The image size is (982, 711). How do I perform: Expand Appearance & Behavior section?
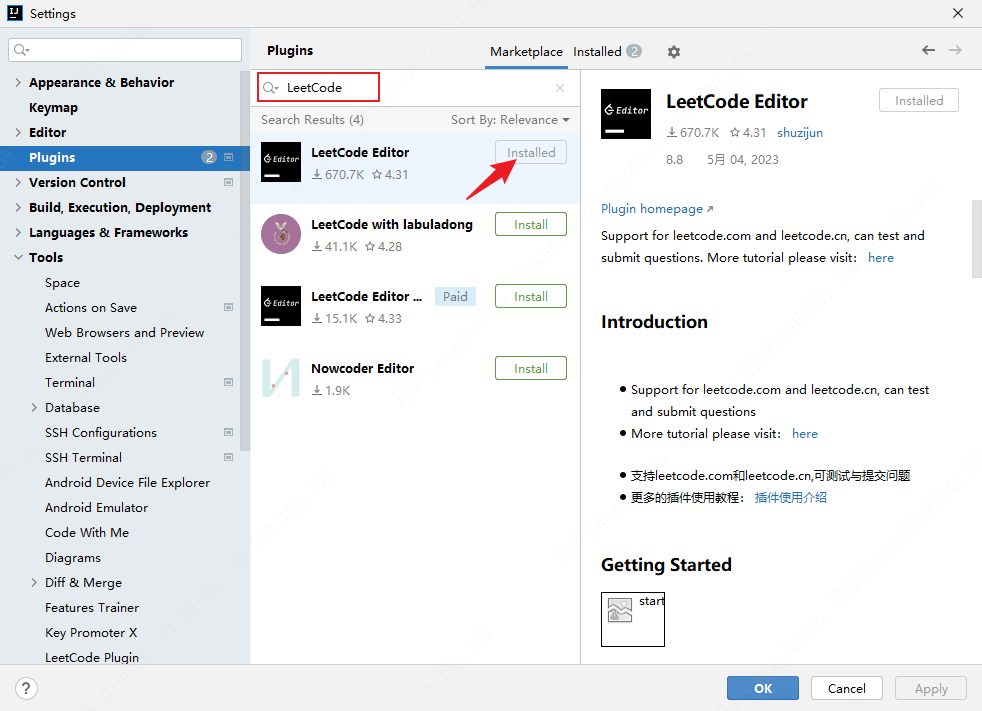pyautogui.click(x=18, y=82)
